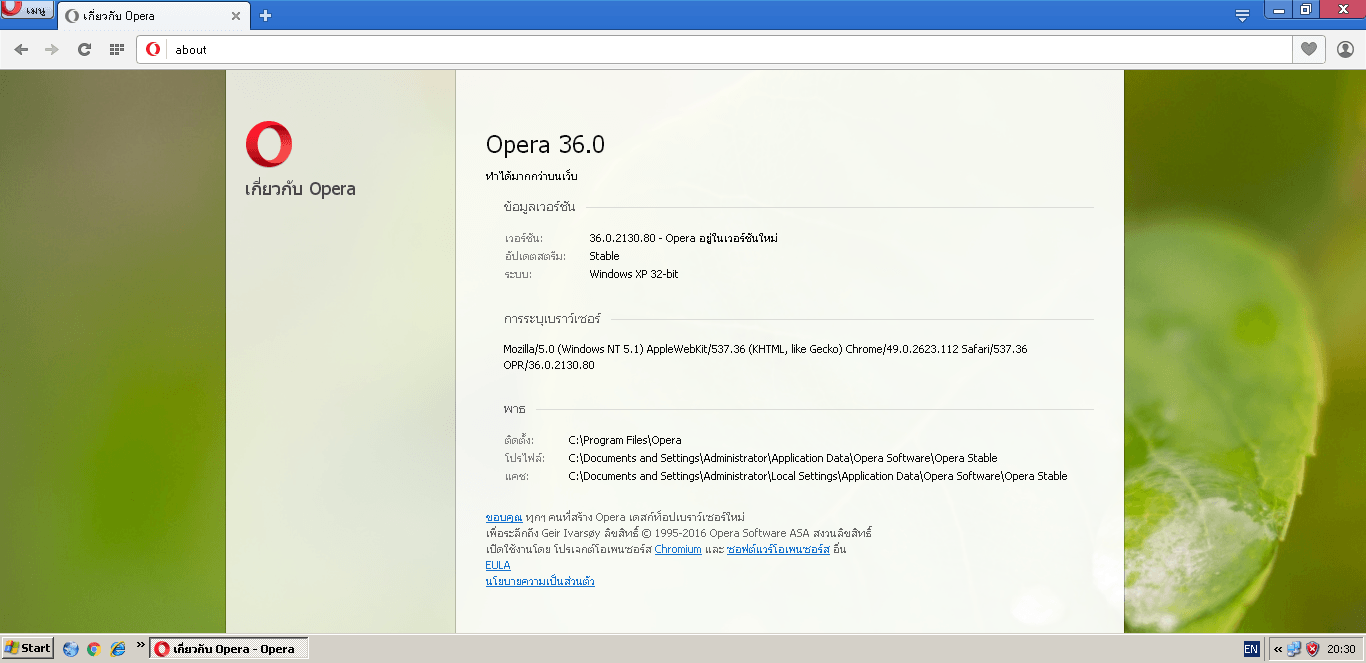Open a new tab with plus button
This screenshot has height=663, width=1366.
[265, 16]
